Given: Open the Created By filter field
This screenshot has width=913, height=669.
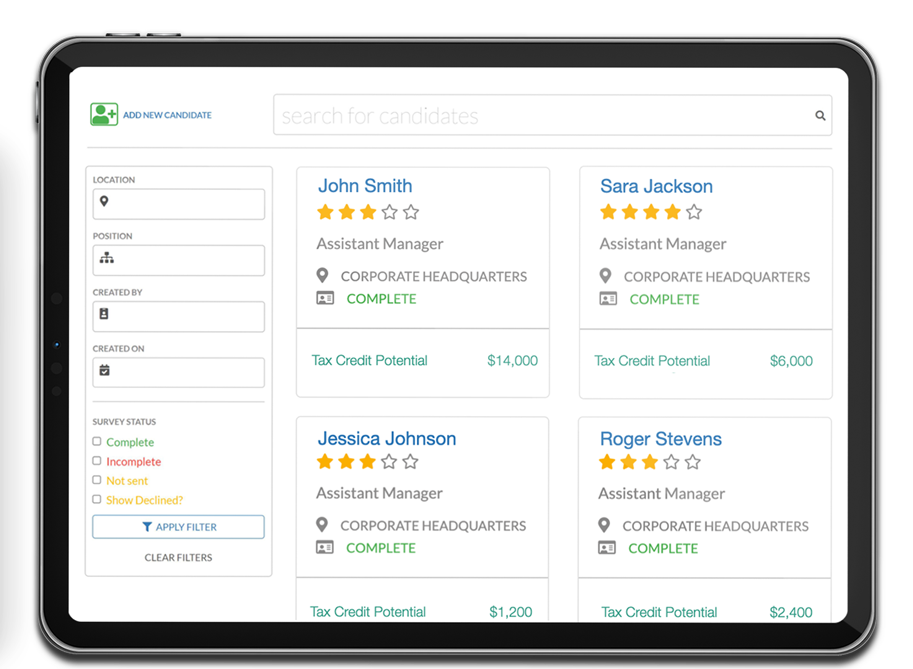Looking at the screenshot, I should coord(179,316).
